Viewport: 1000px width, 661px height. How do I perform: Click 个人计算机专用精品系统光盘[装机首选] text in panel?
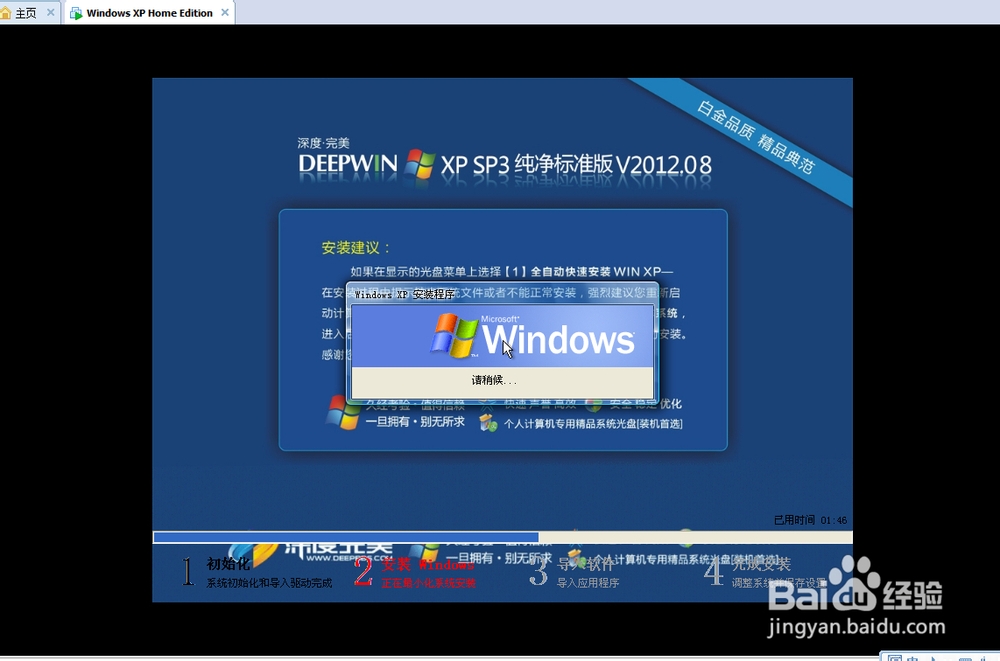click(x=593, y=424)
